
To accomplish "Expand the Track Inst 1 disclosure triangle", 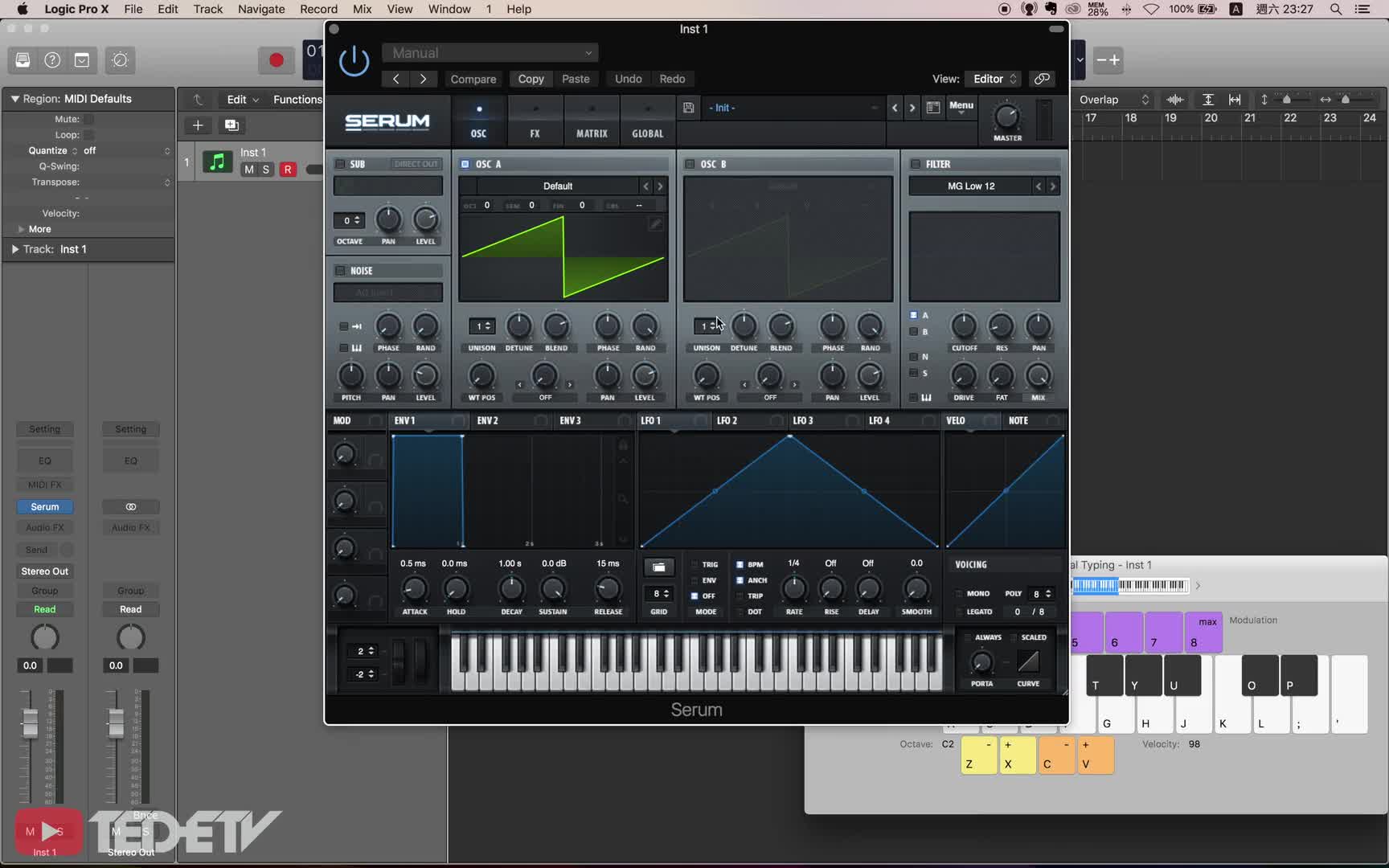I will pyautogui.click(x=14, y=249).
